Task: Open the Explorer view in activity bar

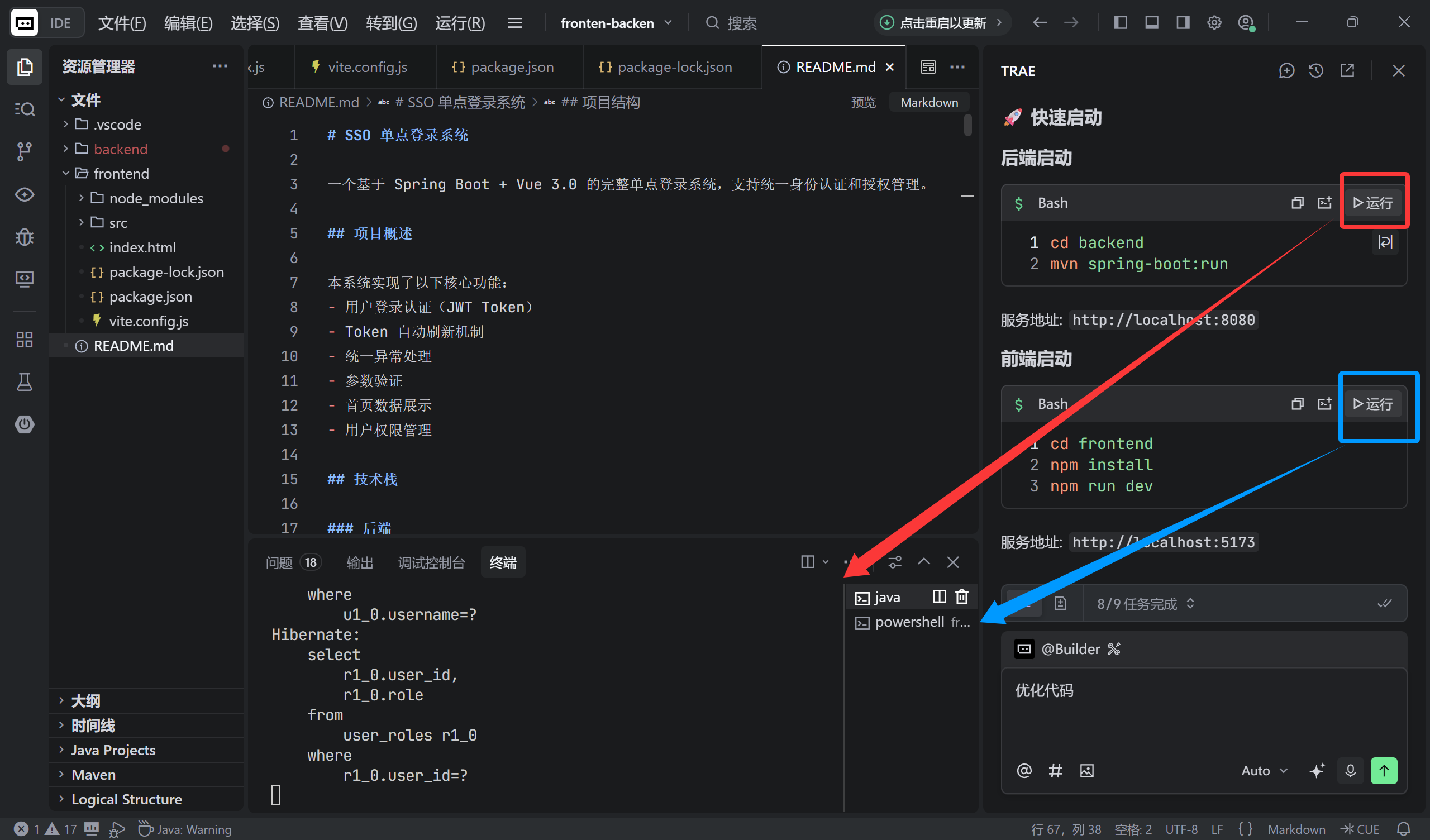Action: pyautogui.click(x=25, y=67)
